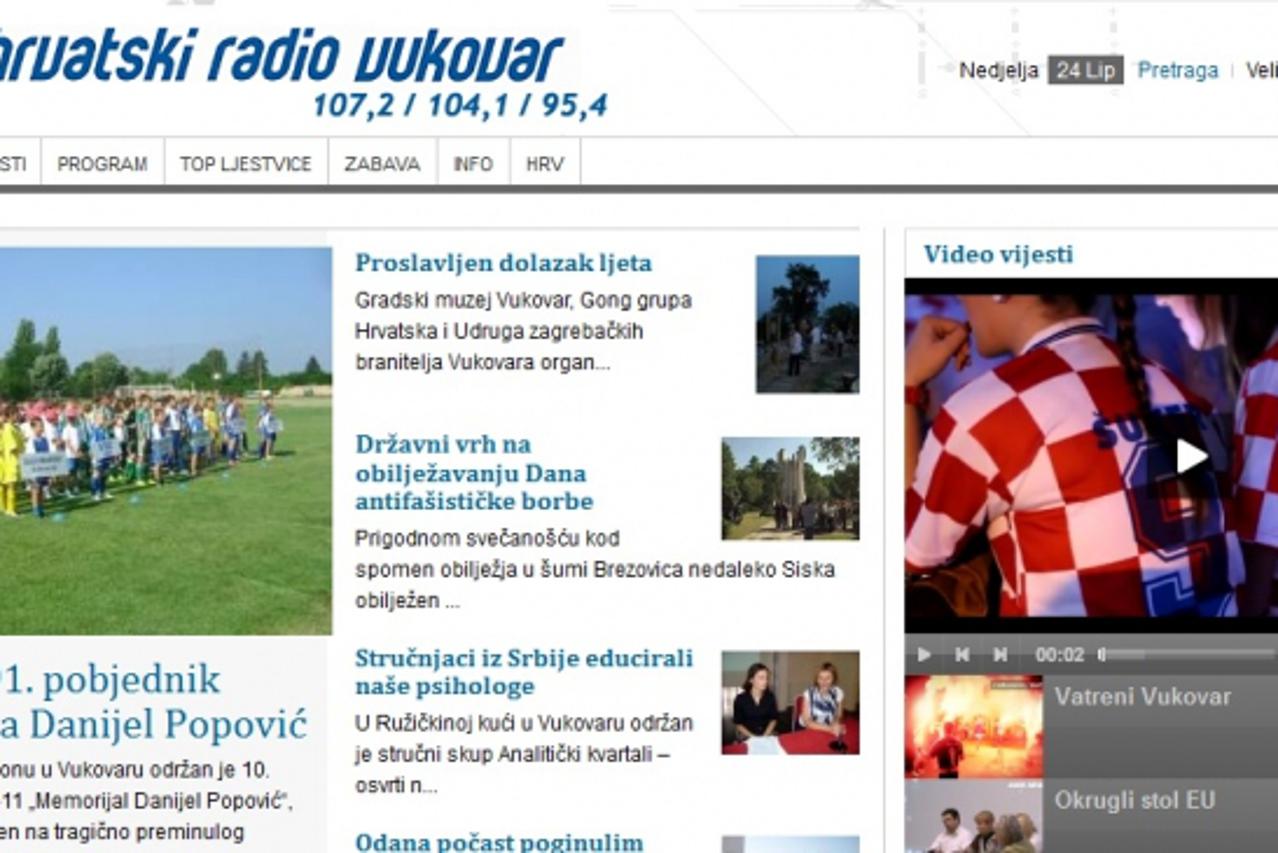Click the play icon in the player control bar
1278x853 pixels.
point(924,654)
